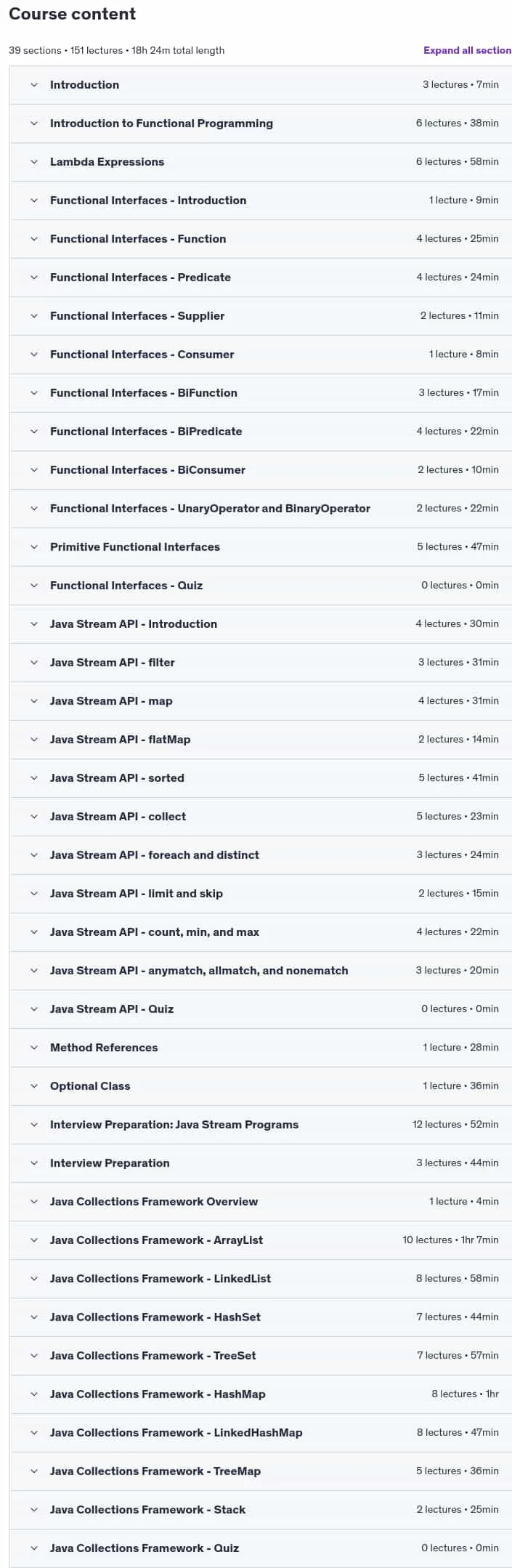512x1568 pixels.
Task: Open Functional Interfaces - BiFunction section
Action: pyautogui.click(x=261, y=393)
